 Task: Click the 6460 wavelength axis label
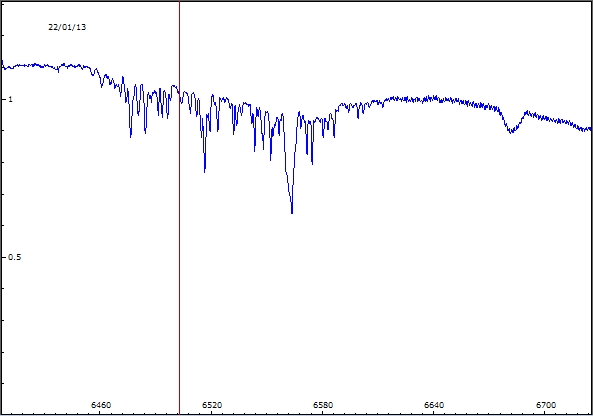click(101, 405)
